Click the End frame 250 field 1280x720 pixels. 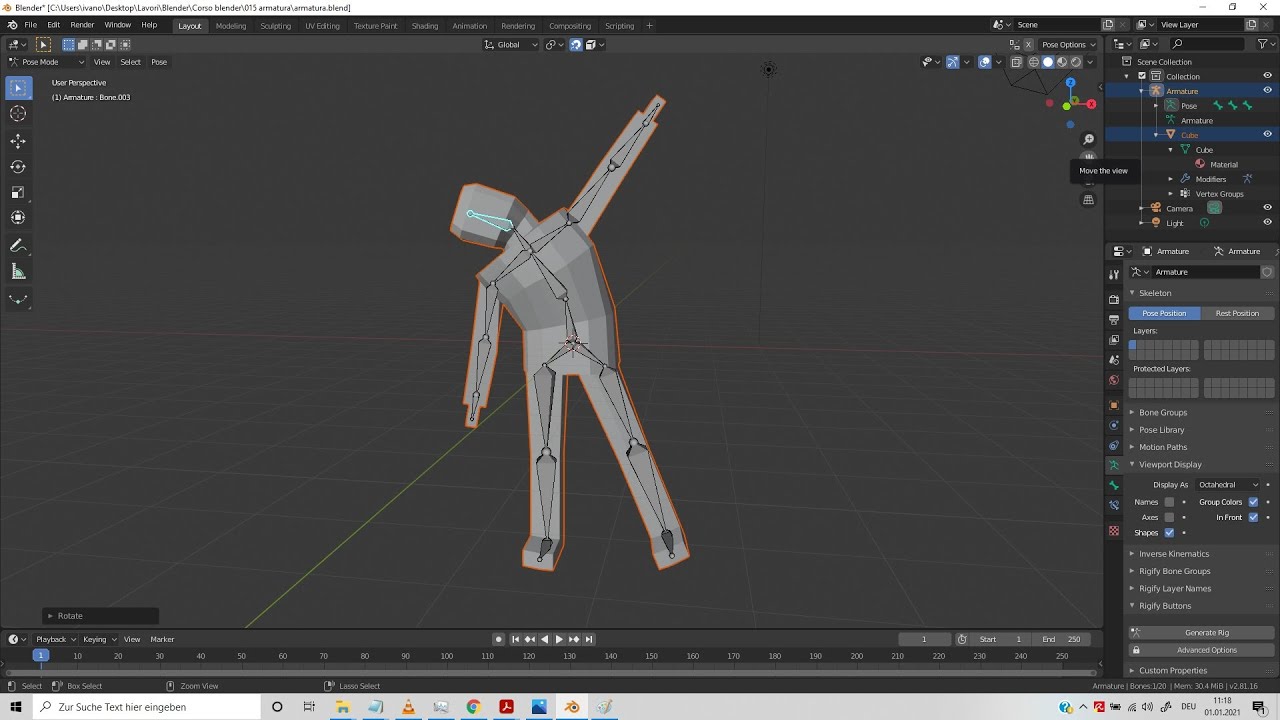(x=1061, y=639)
